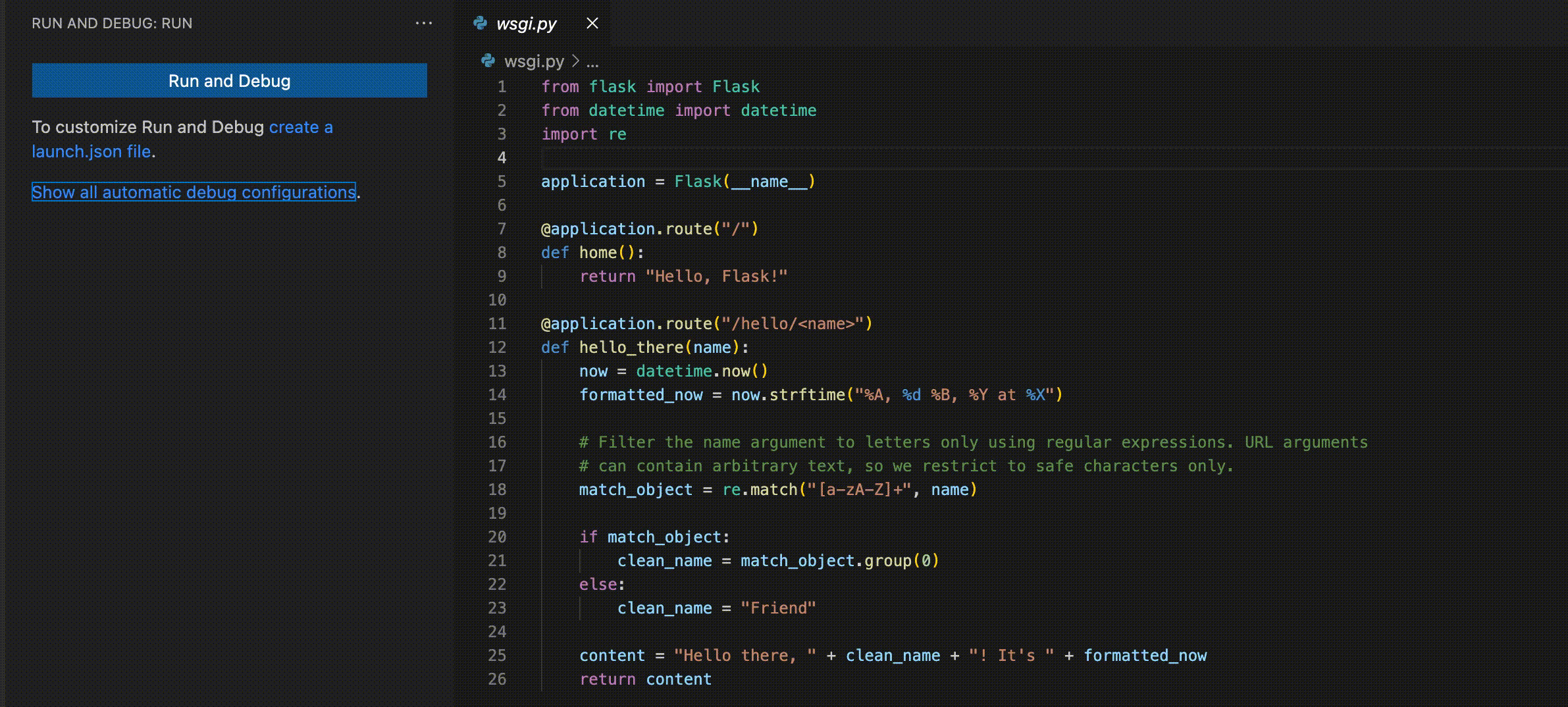Click the 'if match_object:' line
The height and width of the screenshot is (707, 1568).
click(654, 537)
